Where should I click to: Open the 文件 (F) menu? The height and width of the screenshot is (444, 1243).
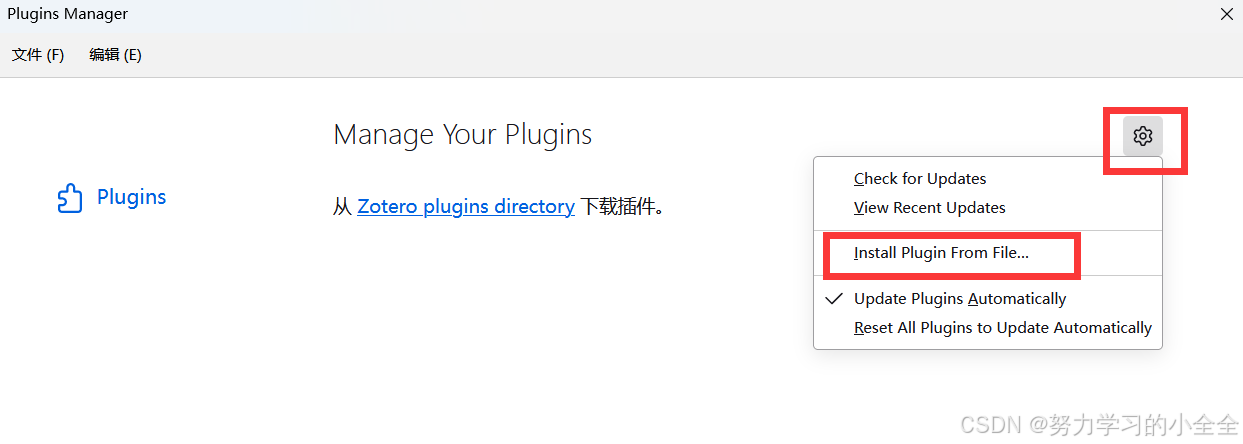pos(38,55)
